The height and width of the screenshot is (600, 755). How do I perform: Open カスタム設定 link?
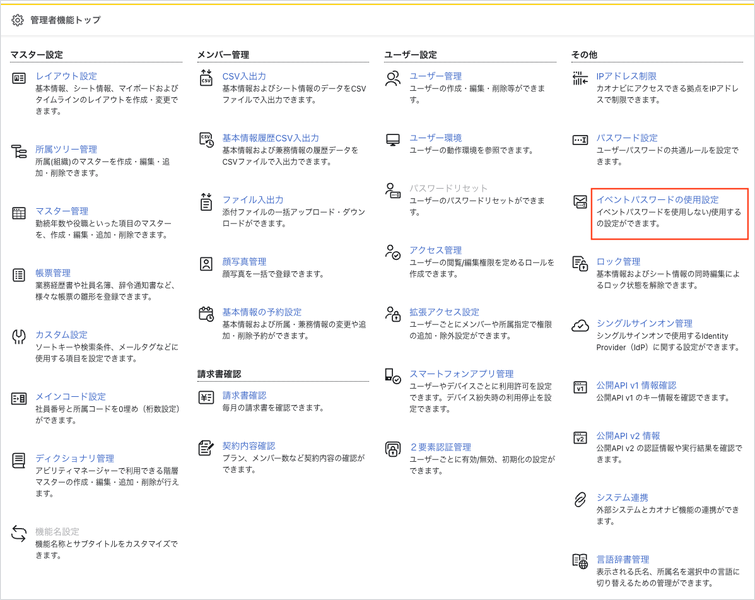point(62,335)
